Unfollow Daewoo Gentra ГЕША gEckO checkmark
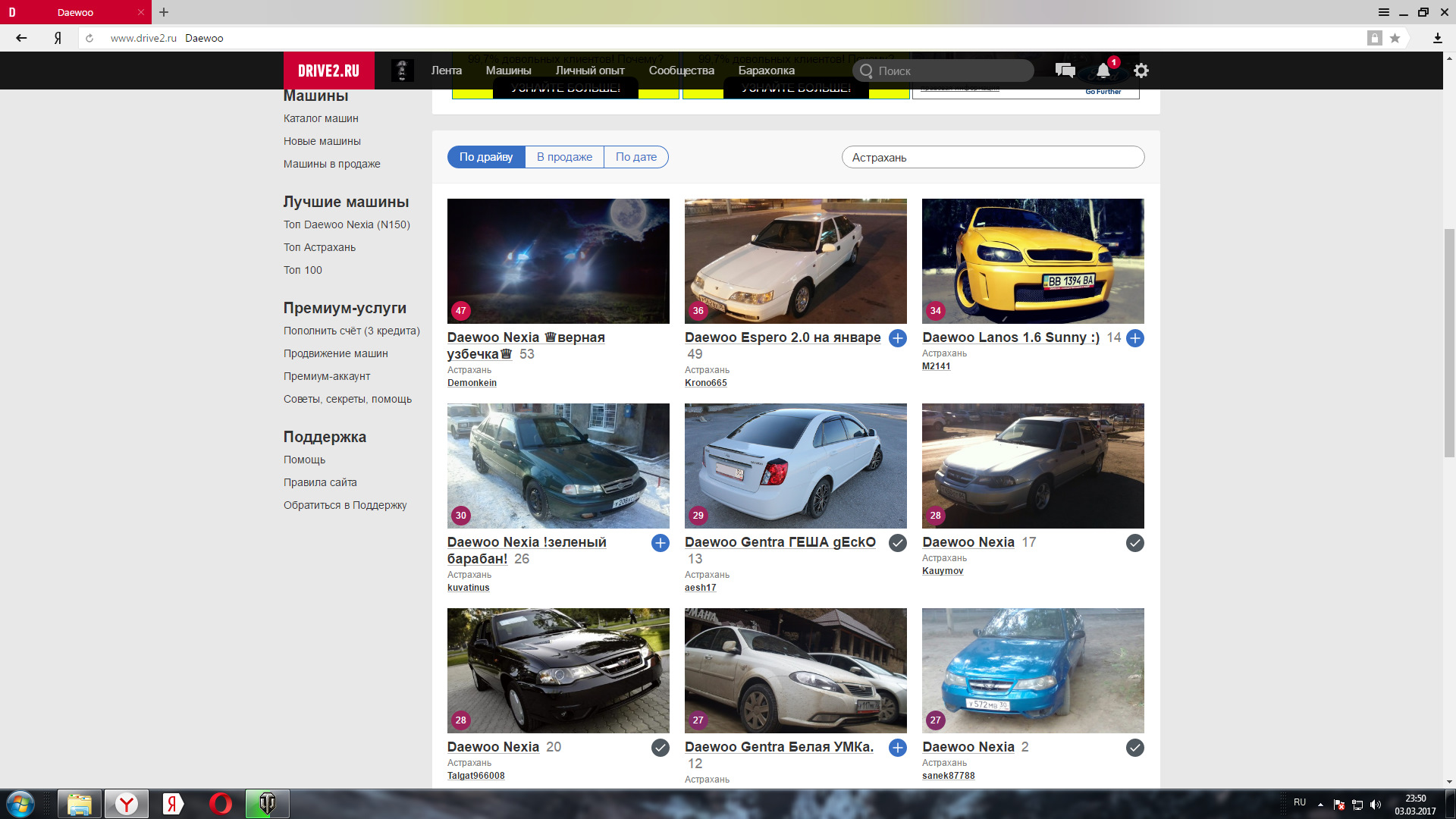Viewport: 1456px width, 819px height. 897,543
